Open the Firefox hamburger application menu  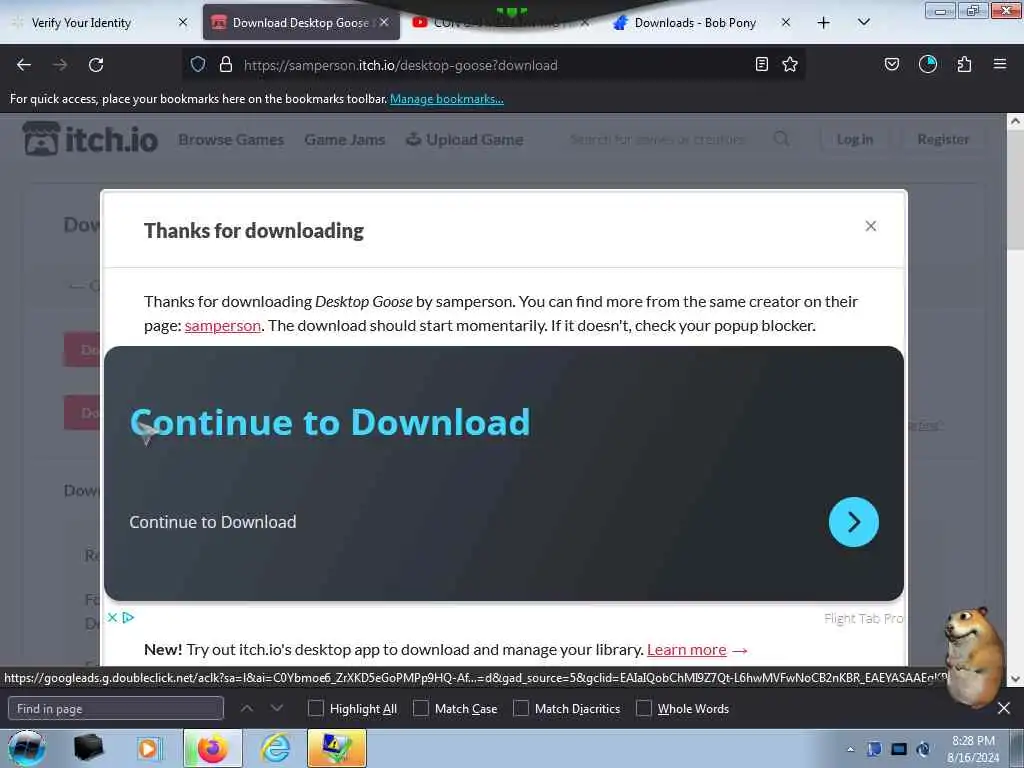click(1000, 64)
